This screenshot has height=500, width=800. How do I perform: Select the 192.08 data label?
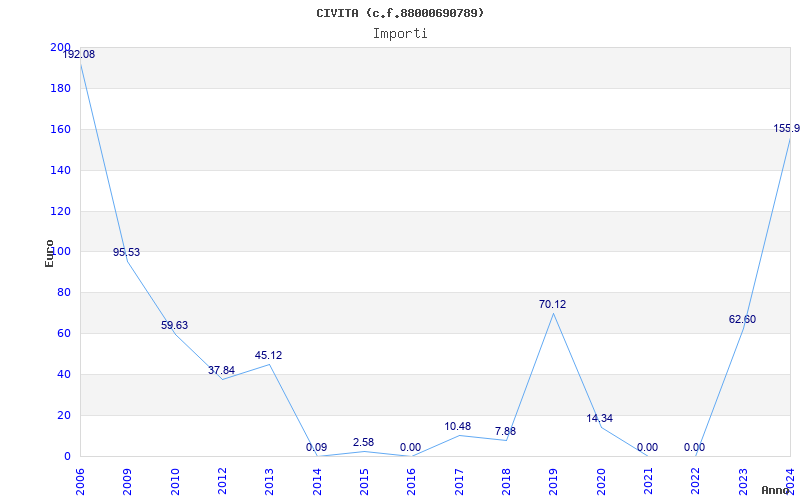79,55
